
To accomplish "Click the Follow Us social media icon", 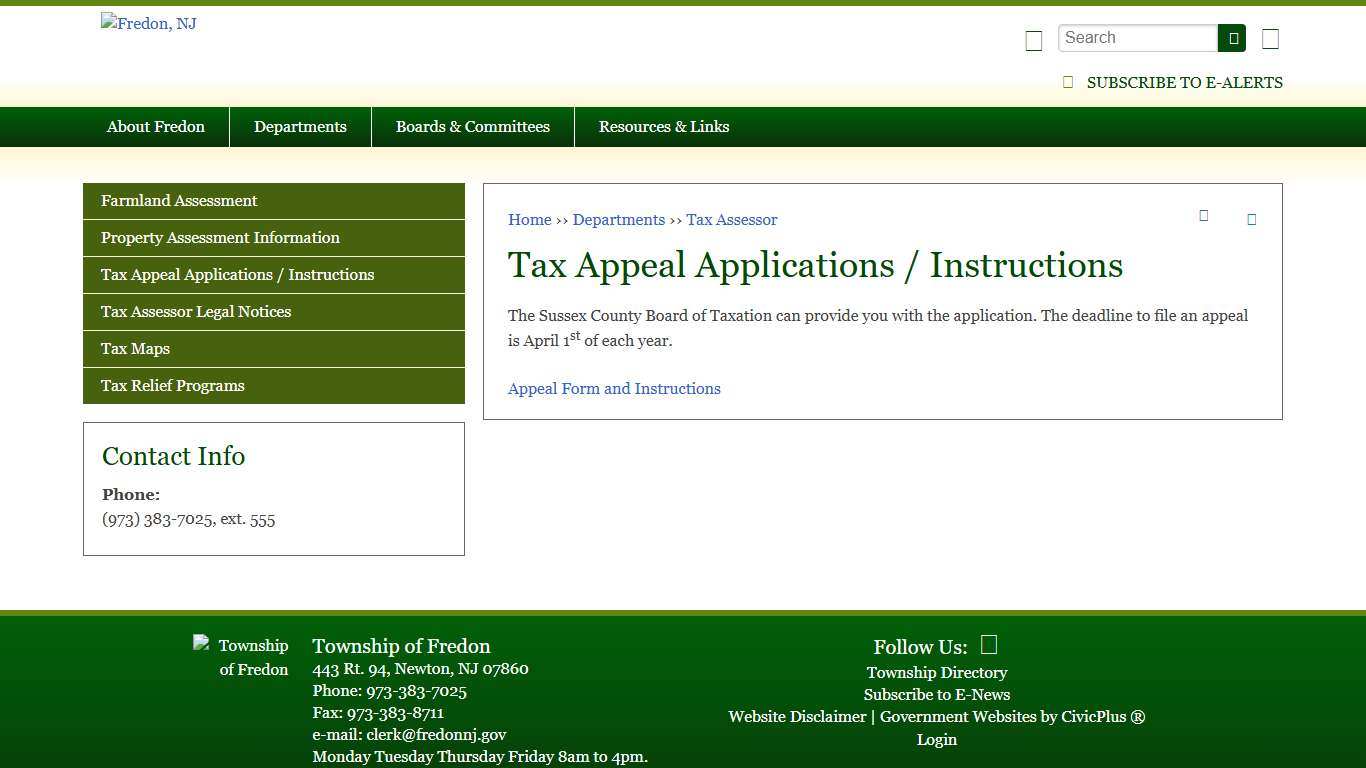I will pyautogui.click(x=988, y=644).
